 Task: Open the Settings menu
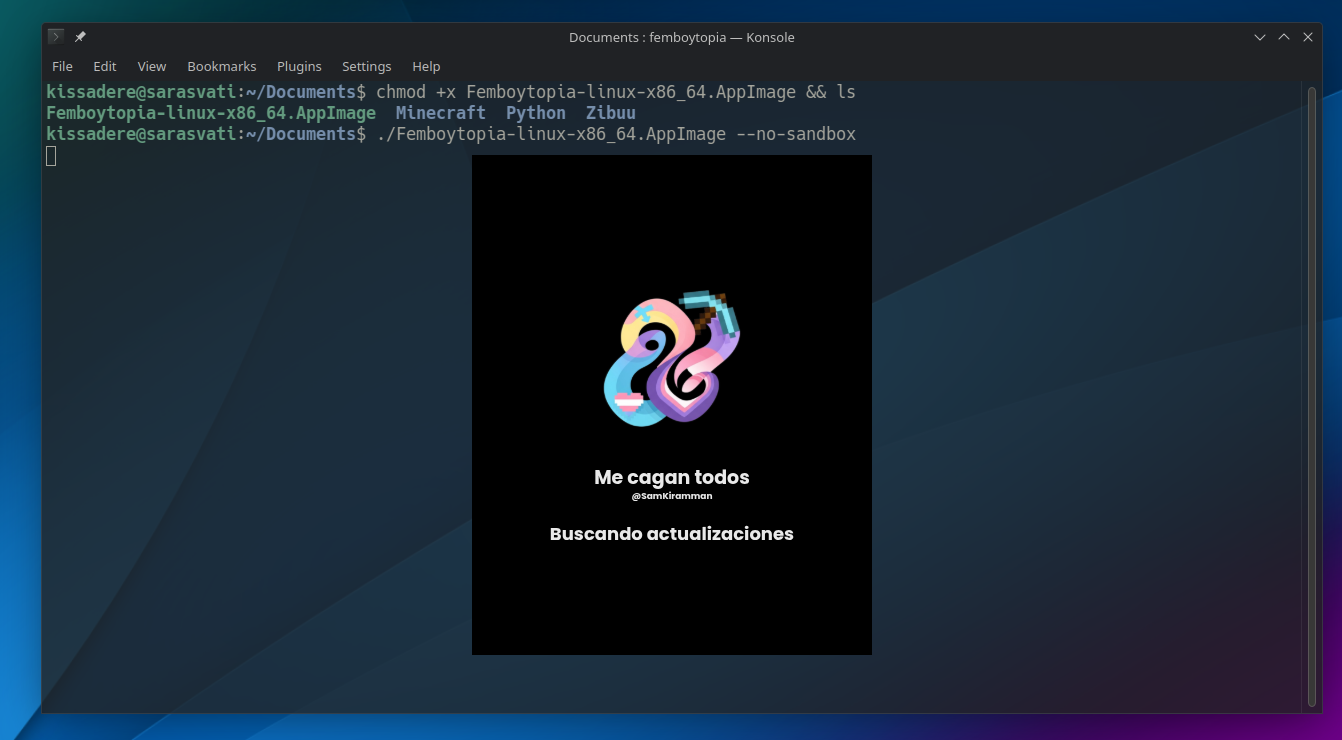(366, 66)
